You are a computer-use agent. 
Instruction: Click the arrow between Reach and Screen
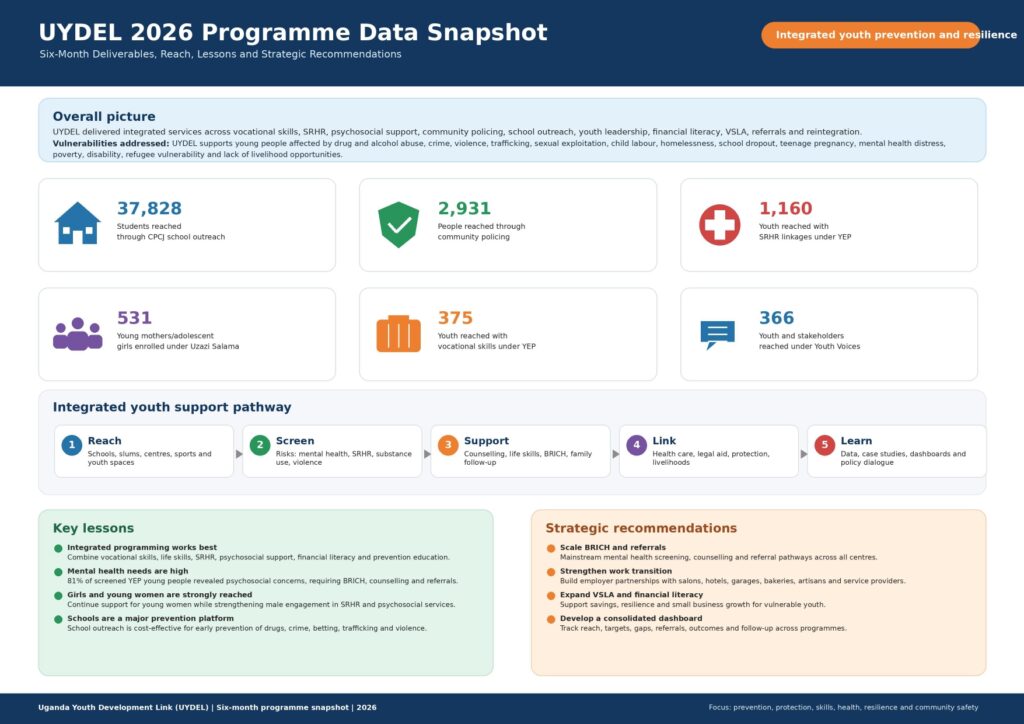[x=239, y=454]
